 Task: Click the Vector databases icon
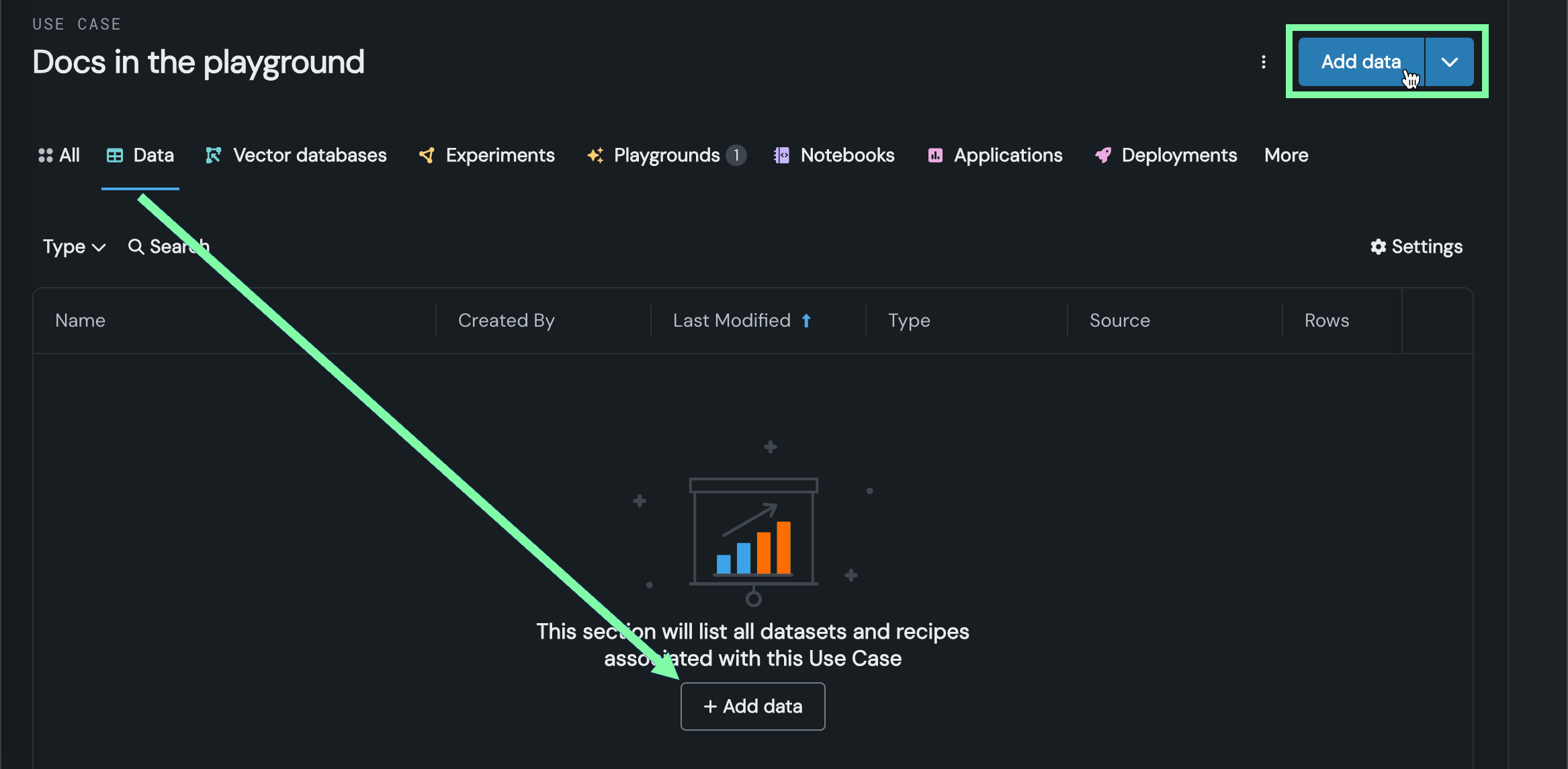(x=214, y=155)
